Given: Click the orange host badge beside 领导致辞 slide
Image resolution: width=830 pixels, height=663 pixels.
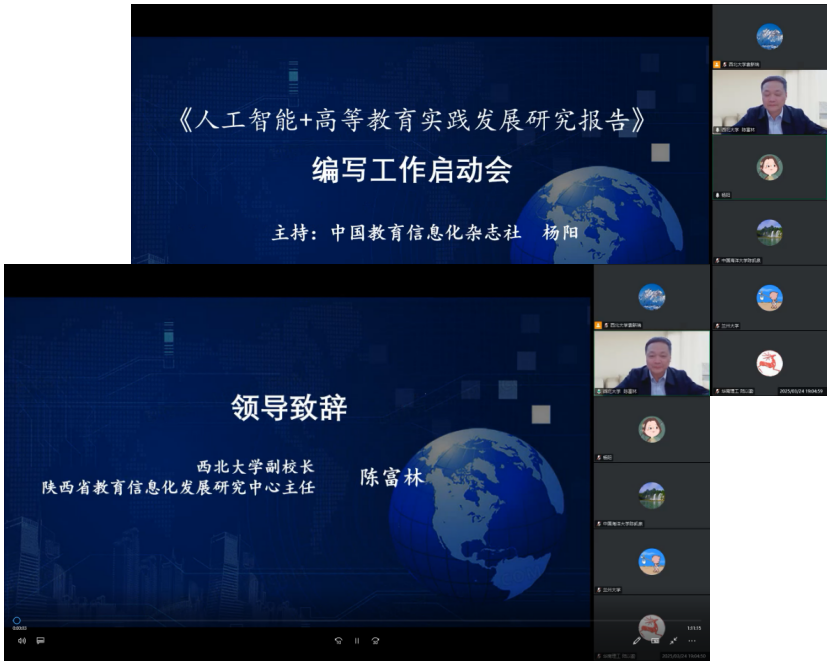Looking at the screenshot, I should click(599, 325).
